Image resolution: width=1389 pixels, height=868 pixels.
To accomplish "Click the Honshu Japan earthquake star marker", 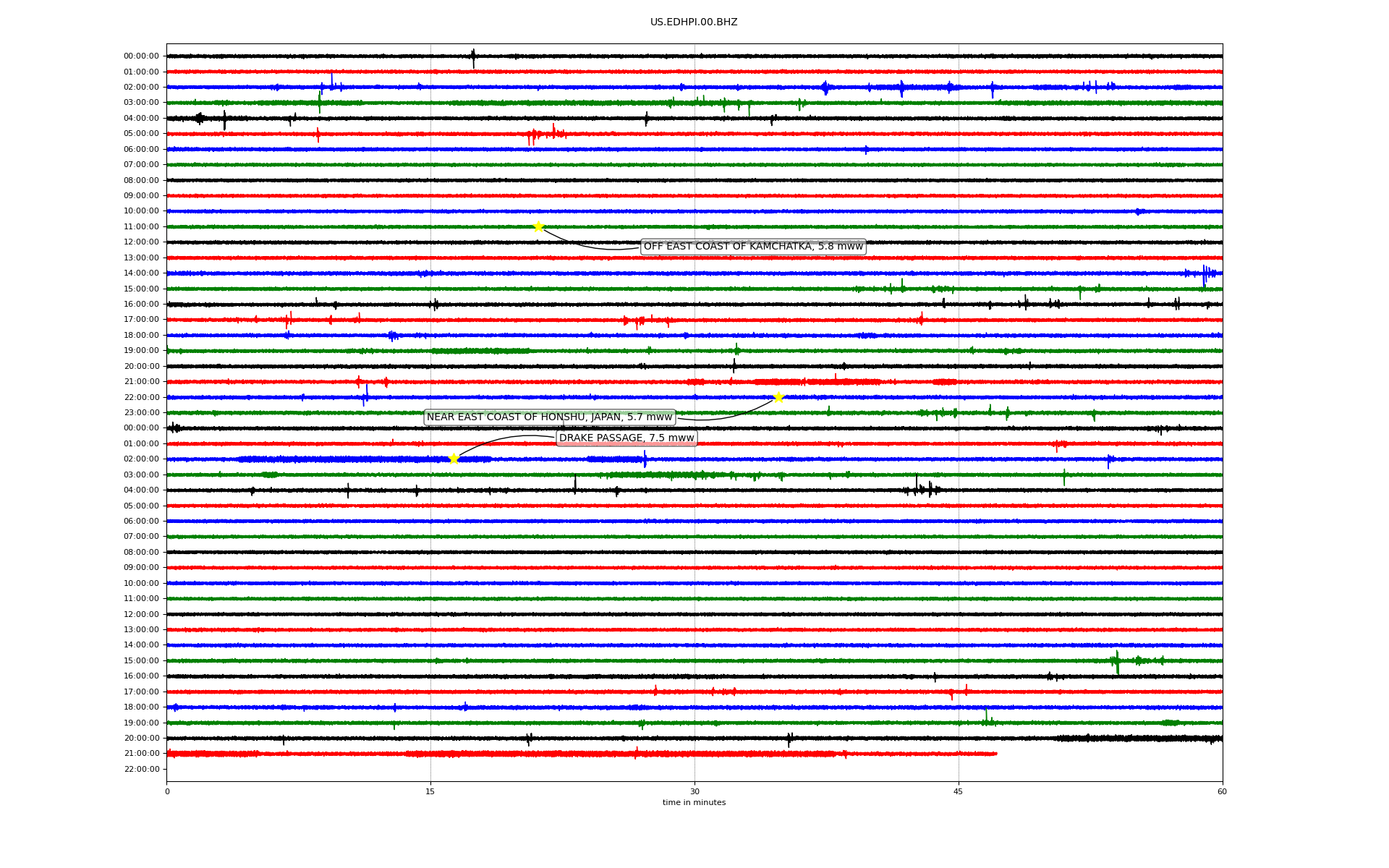I will (778, 397).
